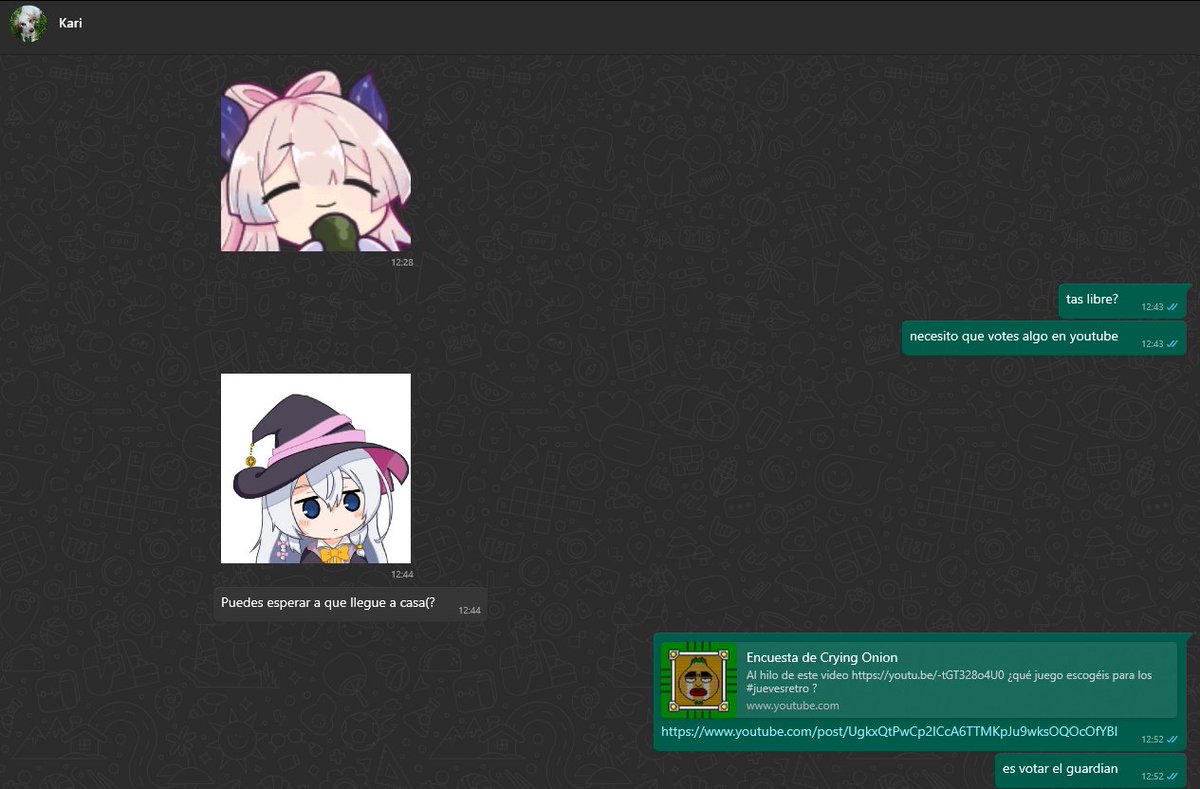Click read receipt ticks on 'tas libre?'

pyautogui.click(x=1172, y=307)
